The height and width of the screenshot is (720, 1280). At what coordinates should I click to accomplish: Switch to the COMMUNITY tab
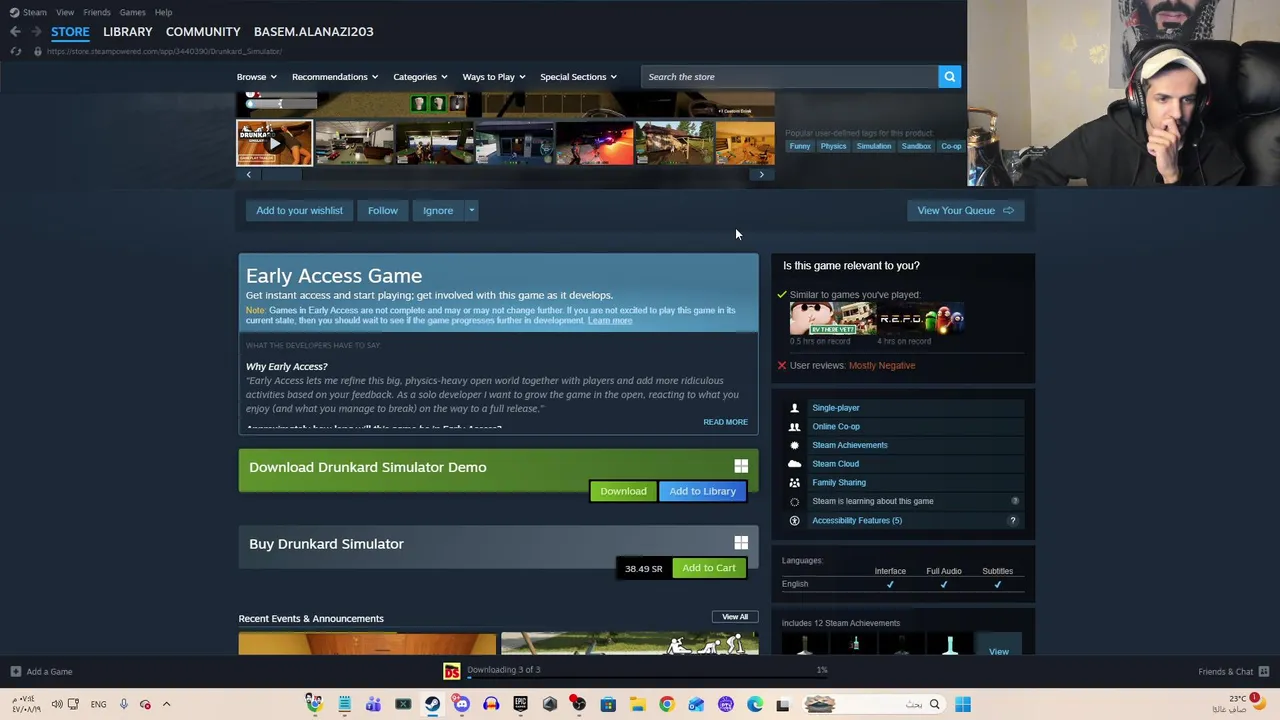coord(203,32)
